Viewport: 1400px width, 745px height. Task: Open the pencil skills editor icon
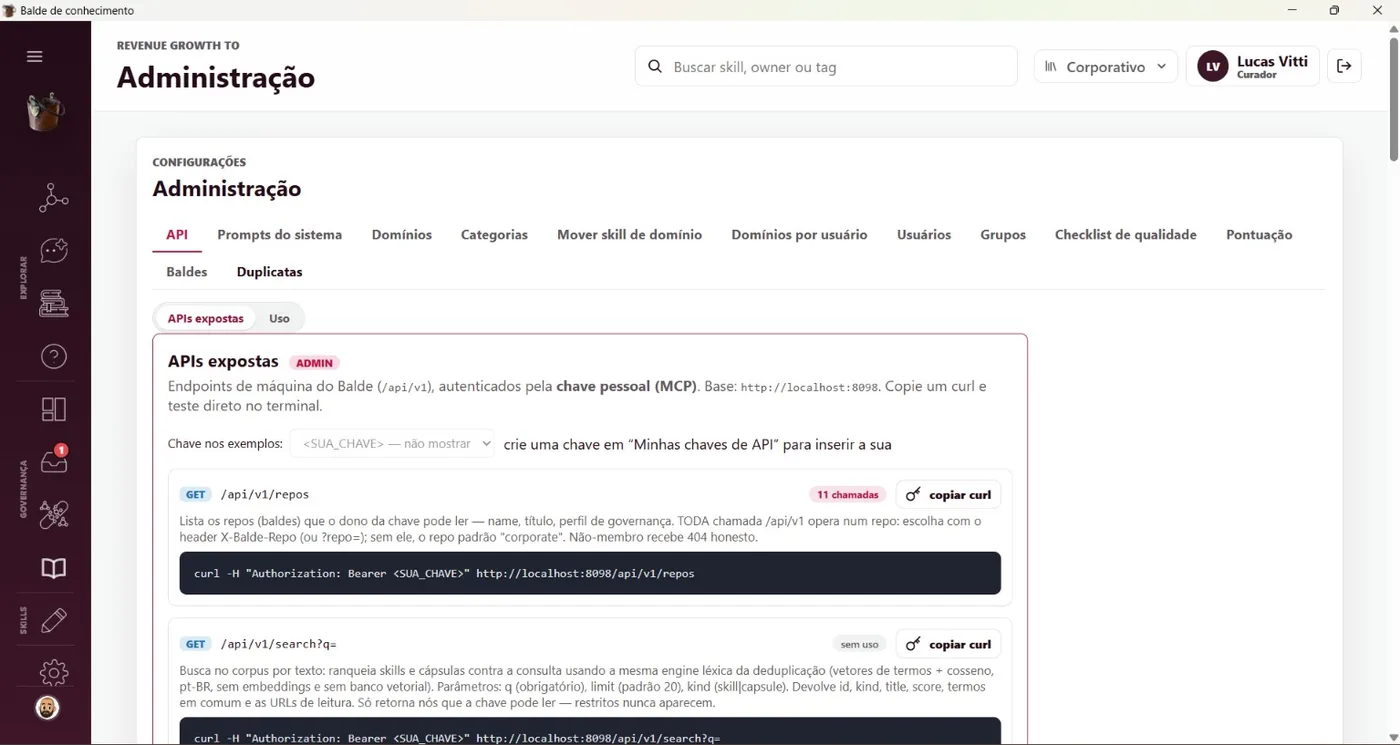coord(53,620)
